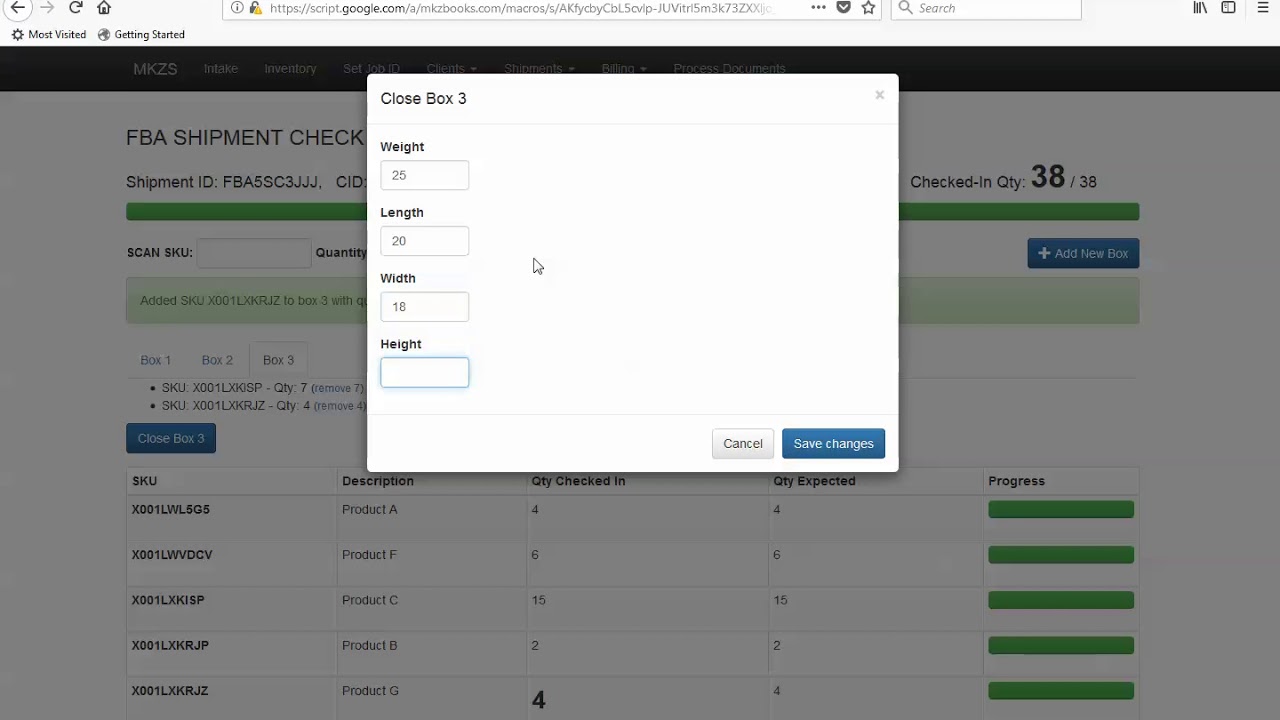1280x720 pixels.
Task: Switch to Box 2 tab
Action: tap(217, 360)
